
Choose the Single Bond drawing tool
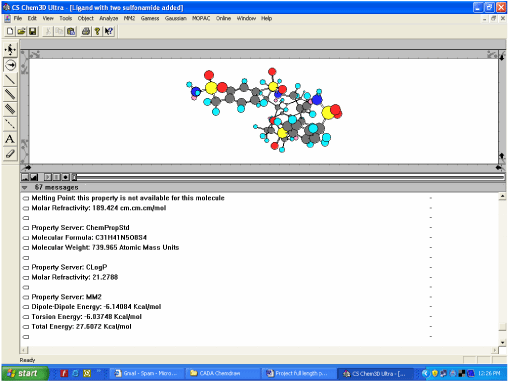tap(10, 79)
